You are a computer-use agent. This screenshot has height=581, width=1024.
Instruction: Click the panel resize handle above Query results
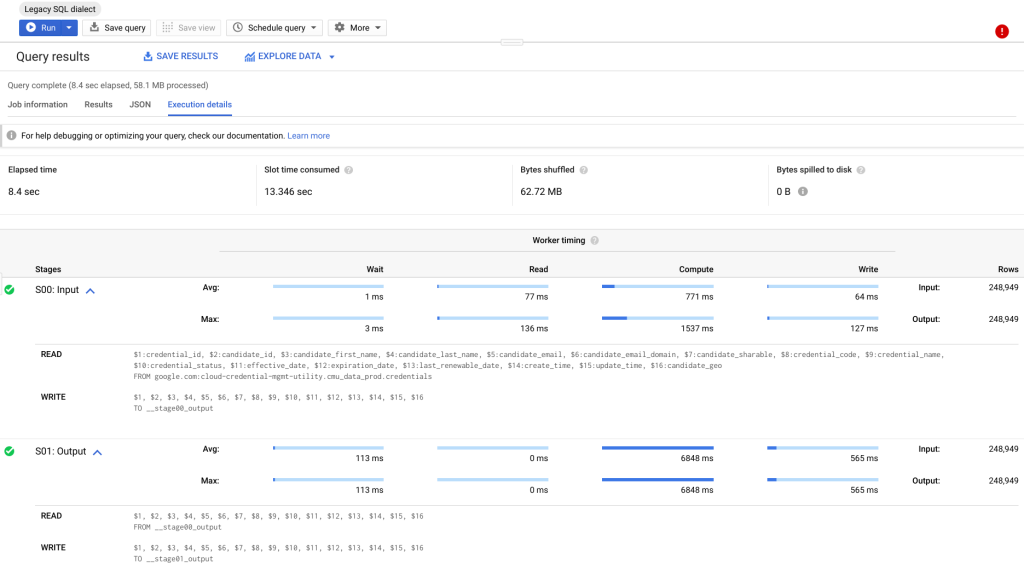[x=511, y=42]
